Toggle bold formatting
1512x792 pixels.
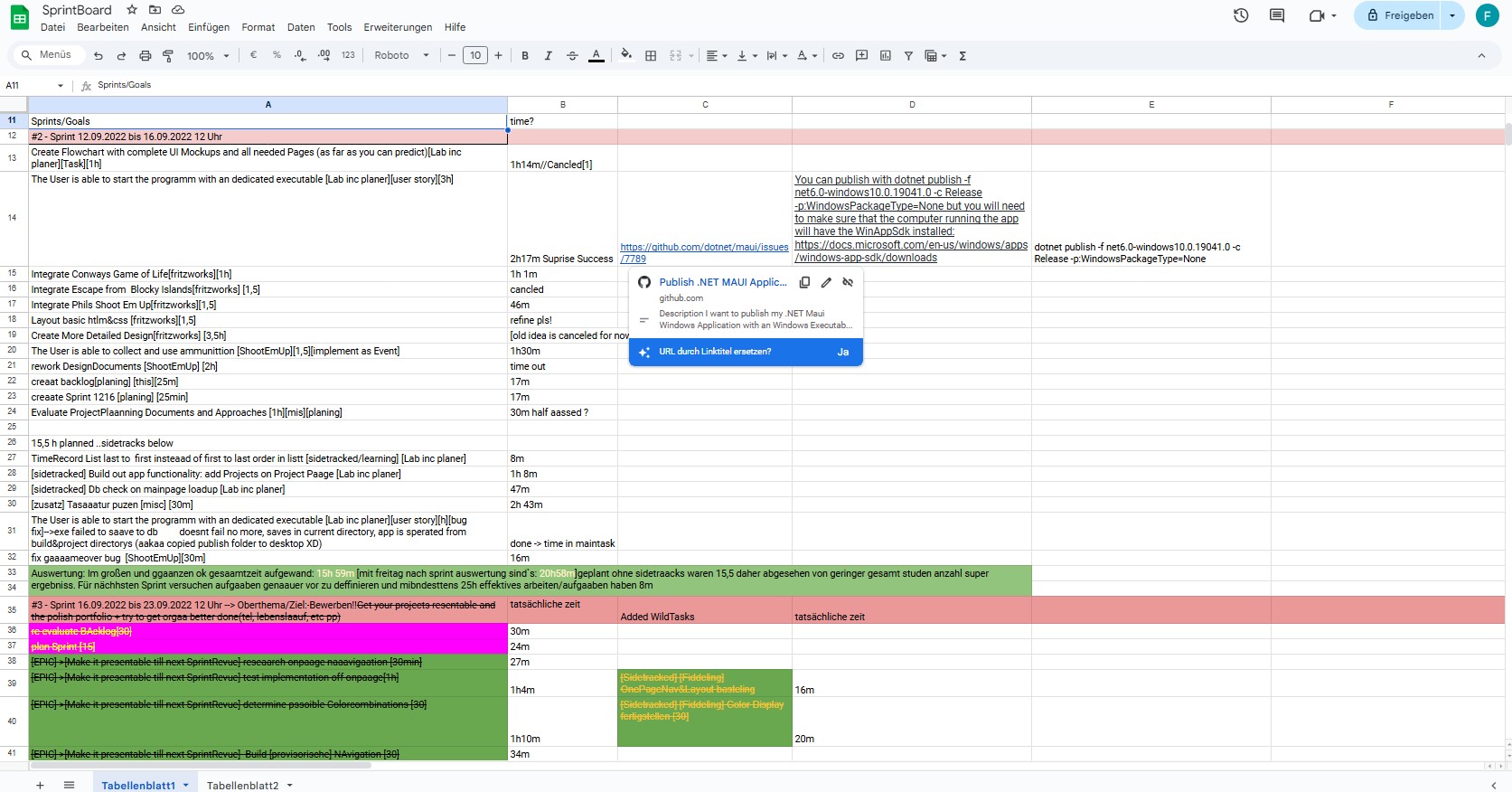click(x=525, y=55)
